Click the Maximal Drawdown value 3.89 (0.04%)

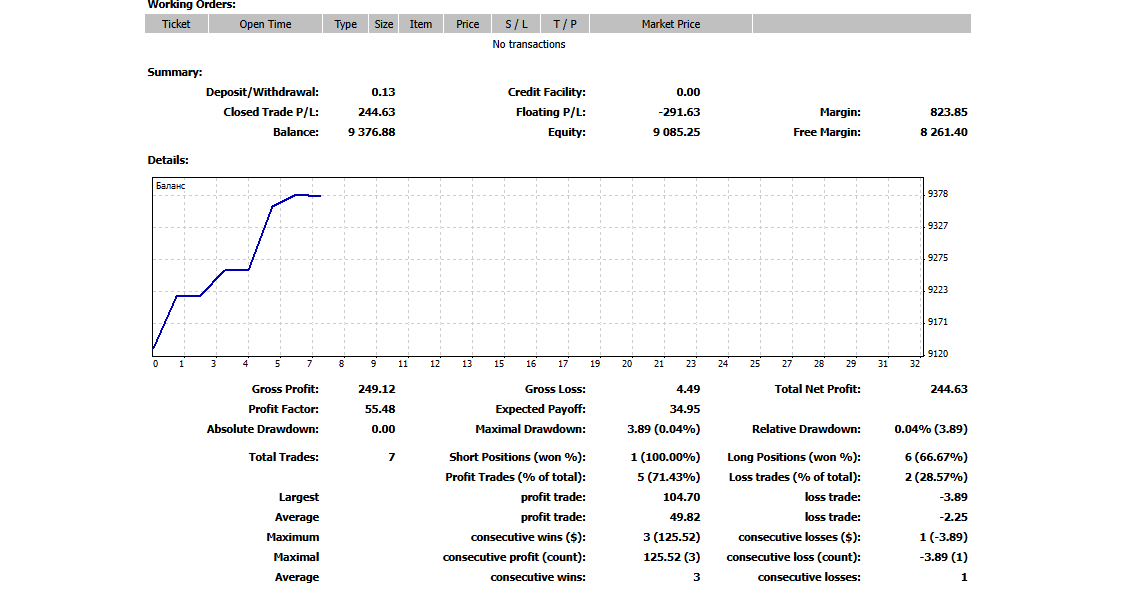point(663,429)
